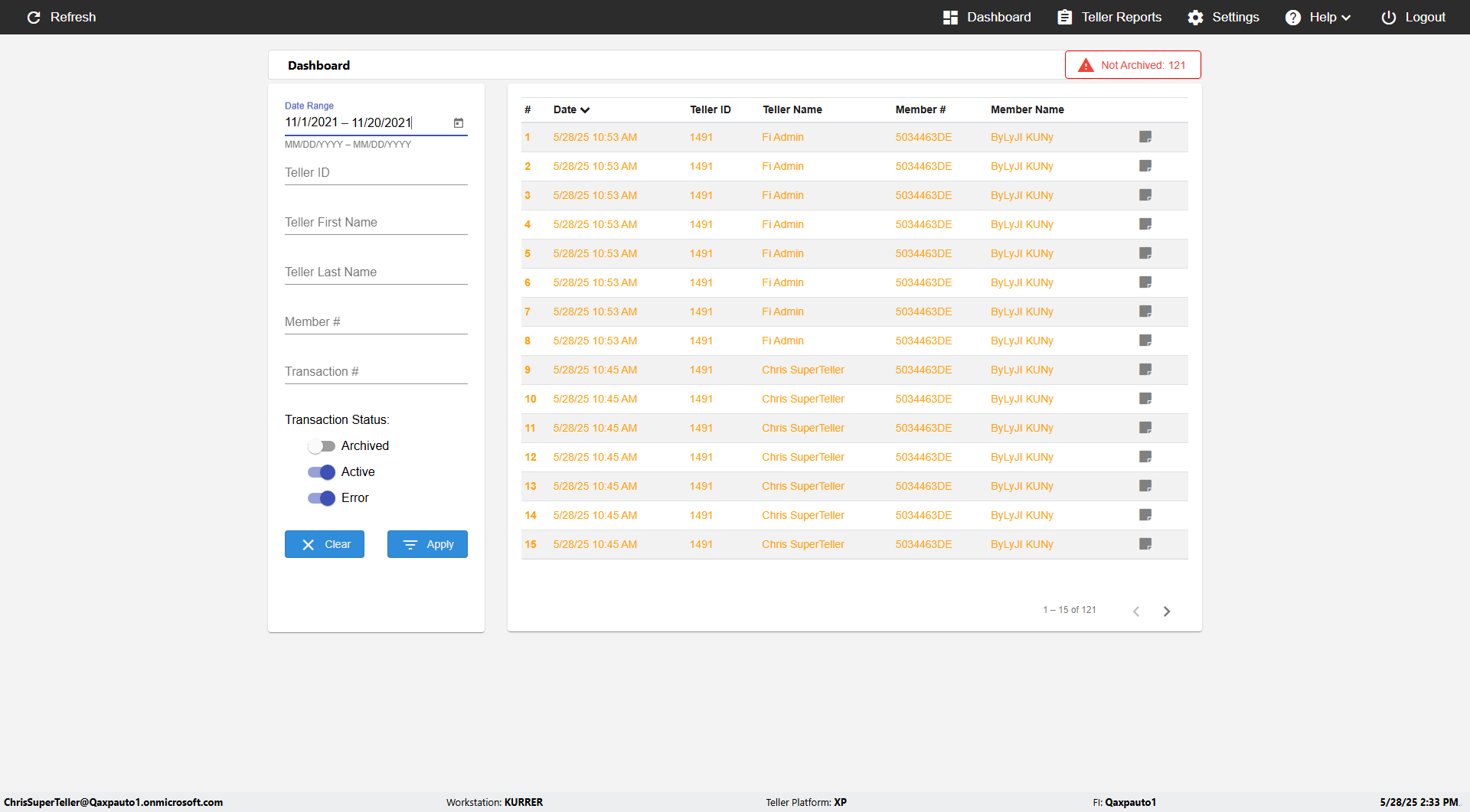Image resolution: width=1470 pixels, height=812 pixels.
Task: Click the Not Archived warning alert
Action: click(x=1132, y=65)
